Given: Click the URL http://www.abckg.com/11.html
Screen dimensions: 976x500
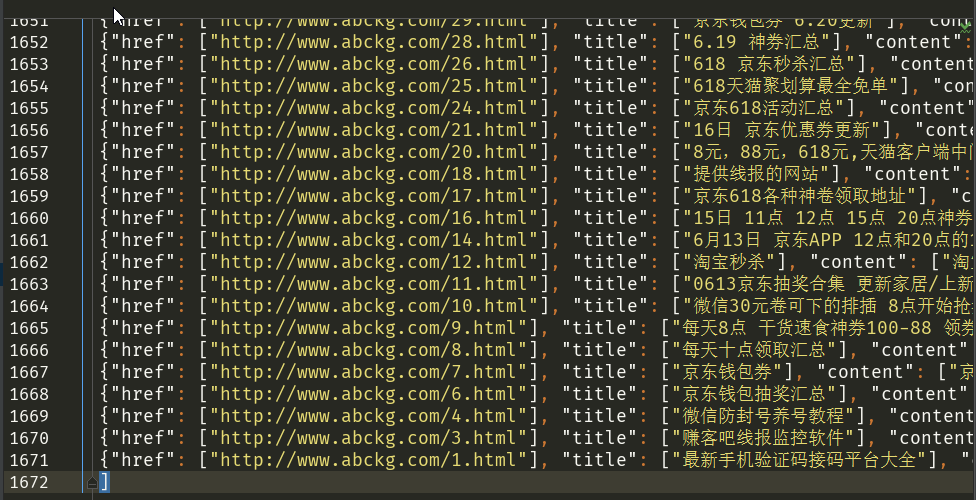Looking at the screenshot, I should (374, 284).
